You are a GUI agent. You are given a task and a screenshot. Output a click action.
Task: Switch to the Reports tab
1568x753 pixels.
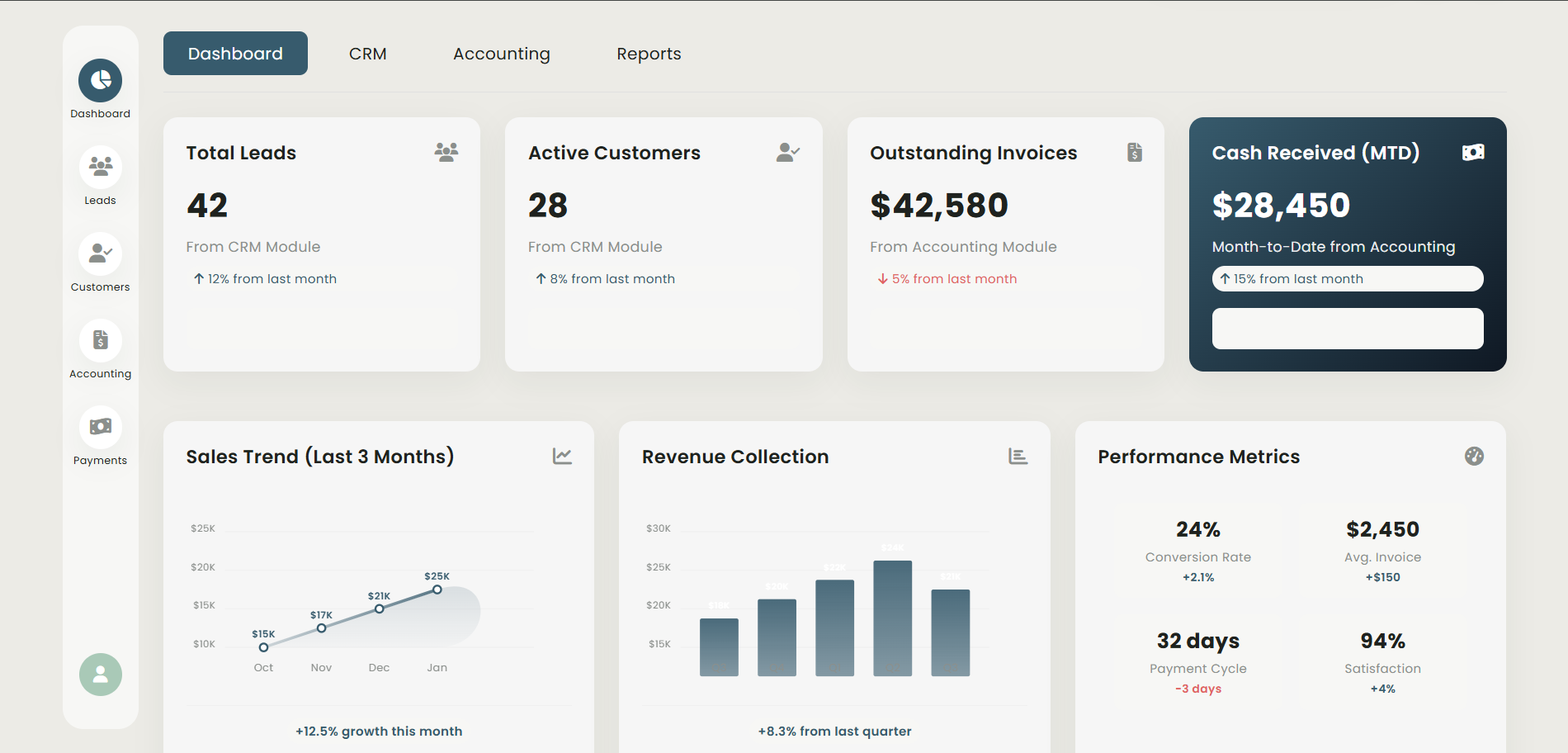(649, 53)
